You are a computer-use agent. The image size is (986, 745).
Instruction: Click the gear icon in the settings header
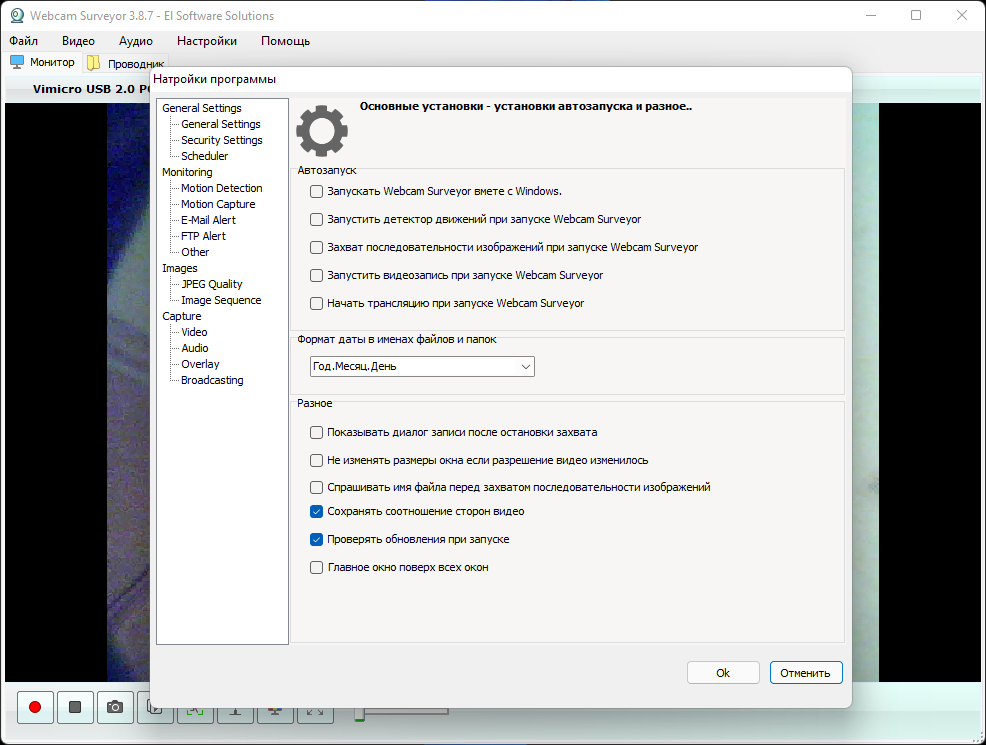point(322,129)
